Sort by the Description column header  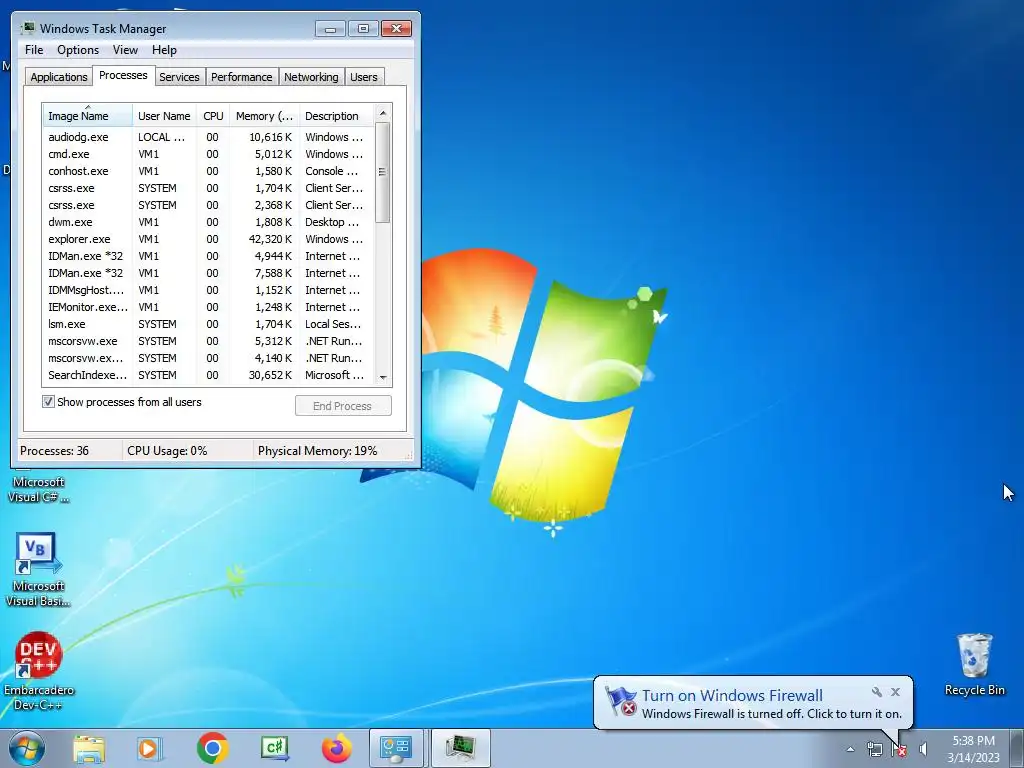pyautogui.click(x=336, y=116)
